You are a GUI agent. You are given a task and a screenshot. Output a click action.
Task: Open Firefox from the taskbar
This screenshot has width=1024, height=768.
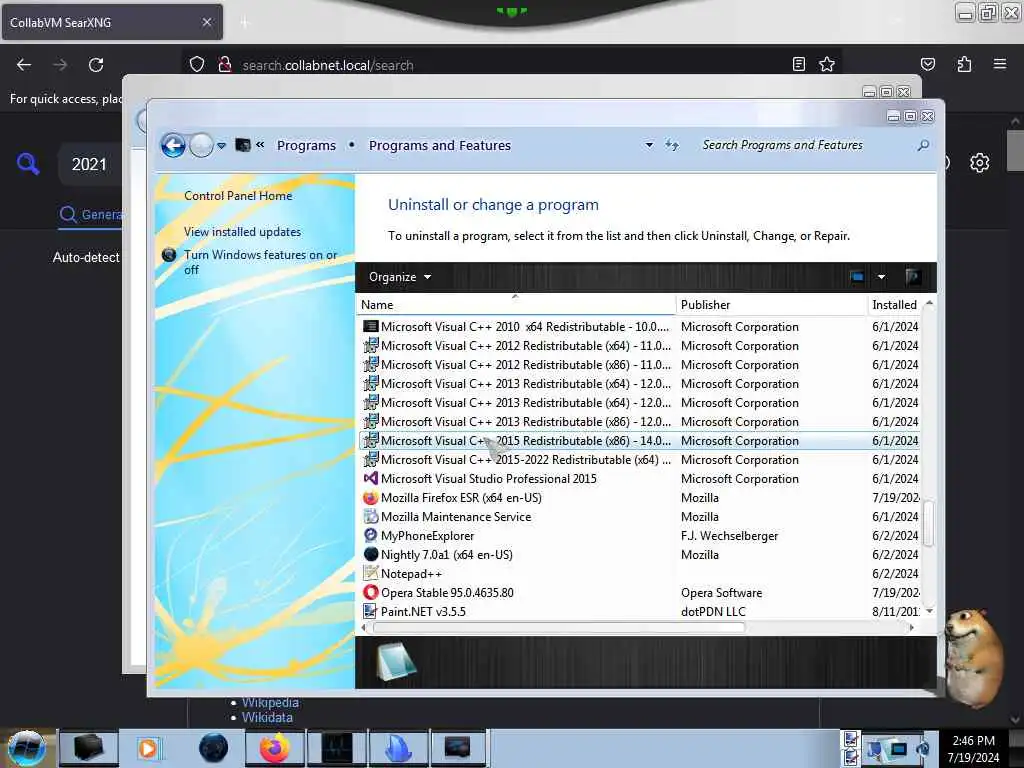(275, 748)
